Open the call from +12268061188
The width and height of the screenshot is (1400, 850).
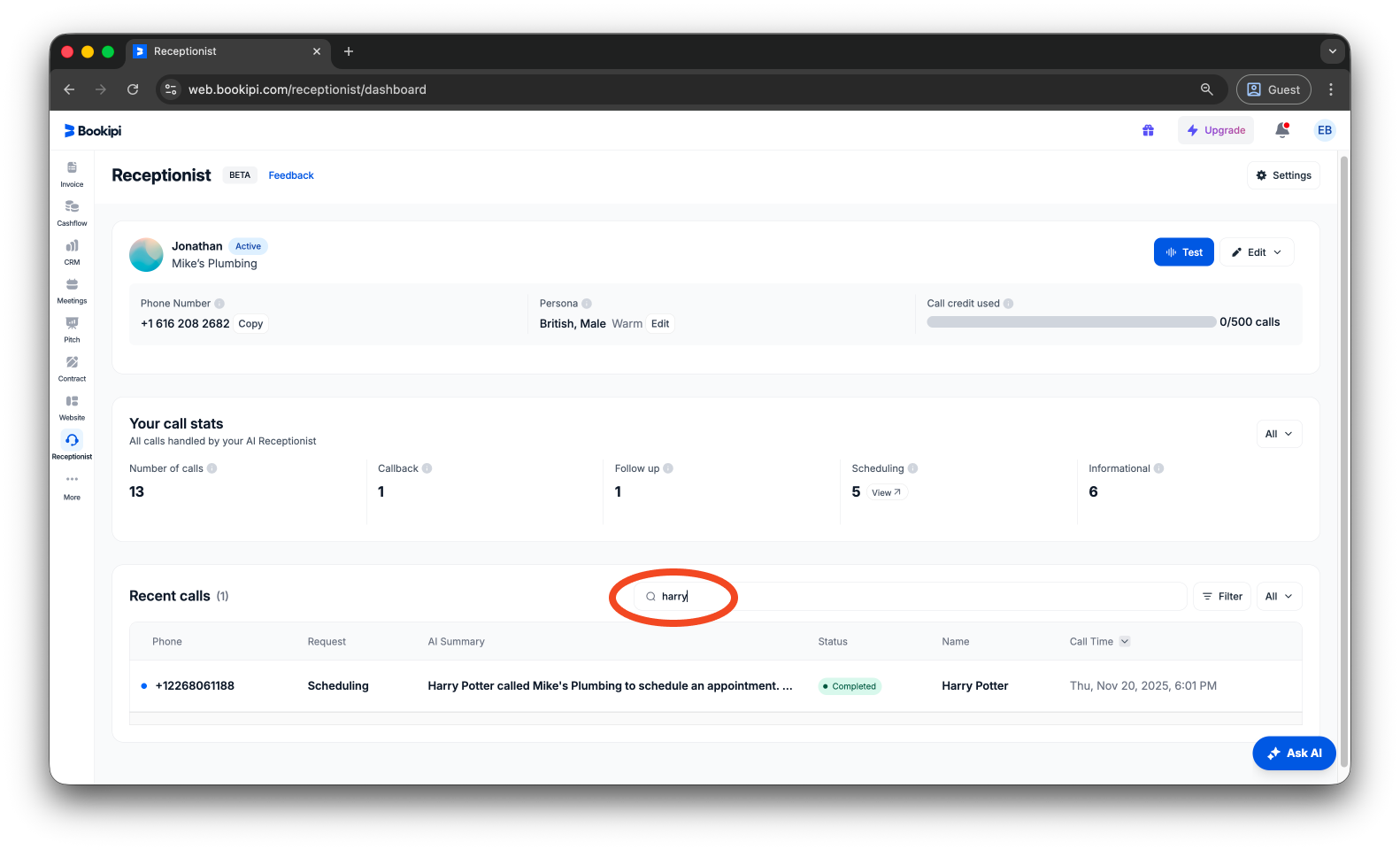pos(195,686)
